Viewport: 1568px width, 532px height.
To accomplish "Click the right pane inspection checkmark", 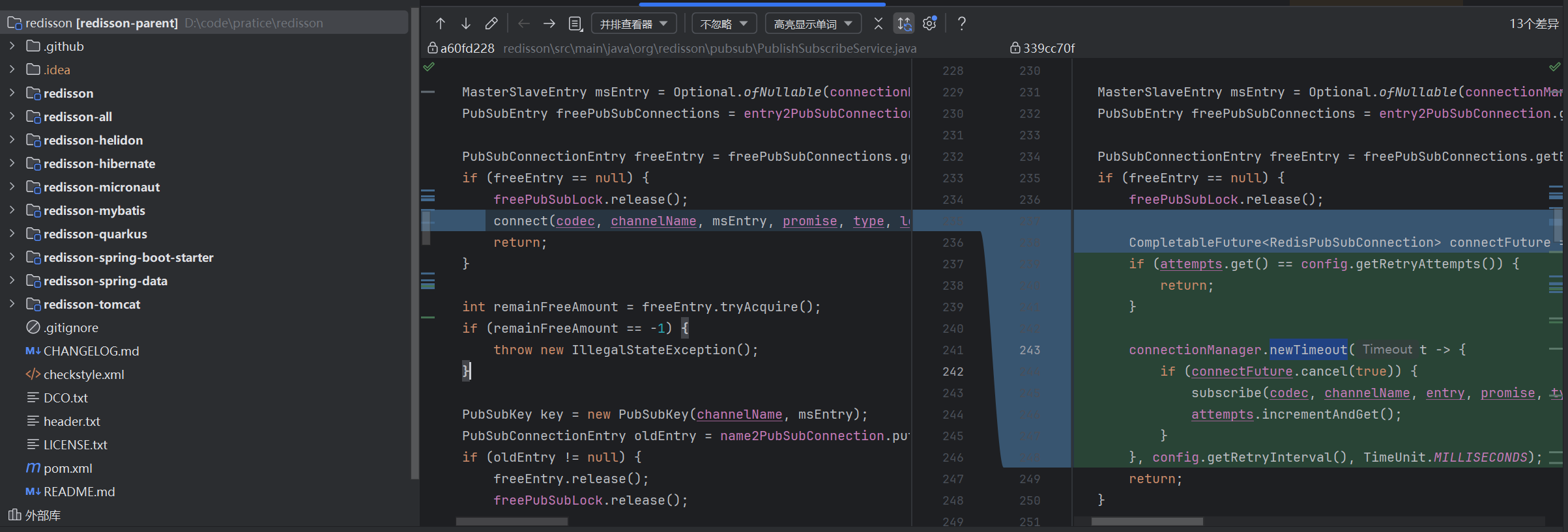I will click(1555, 66).
